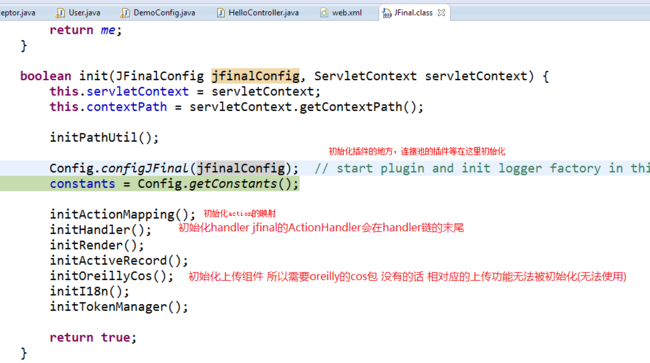Screen dimensions: 650x363
Task: Click the Config.configJFinal method call
Action: click(174, 168)
